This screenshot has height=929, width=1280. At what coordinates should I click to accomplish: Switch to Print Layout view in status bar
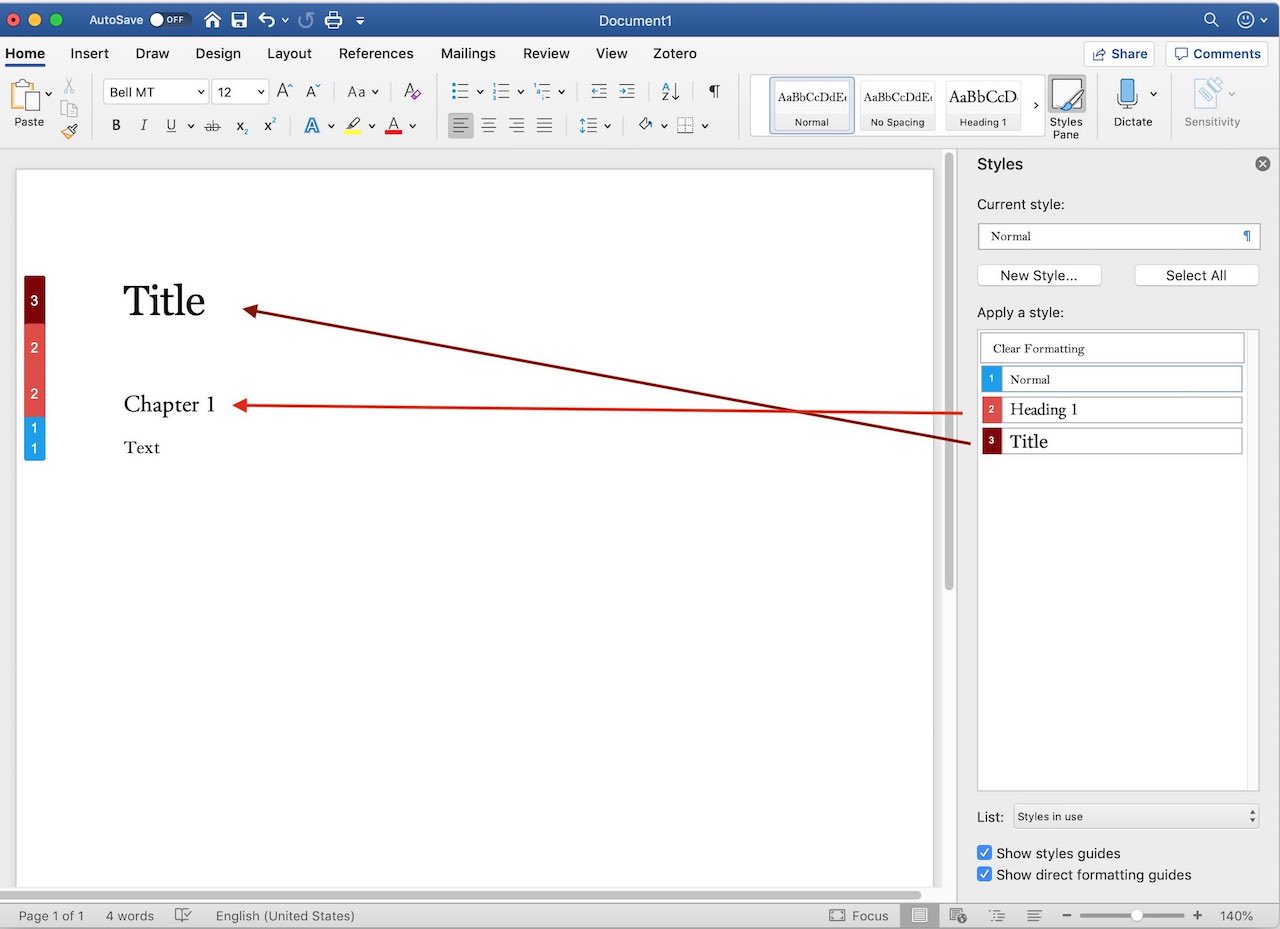(x=919, y=915)
